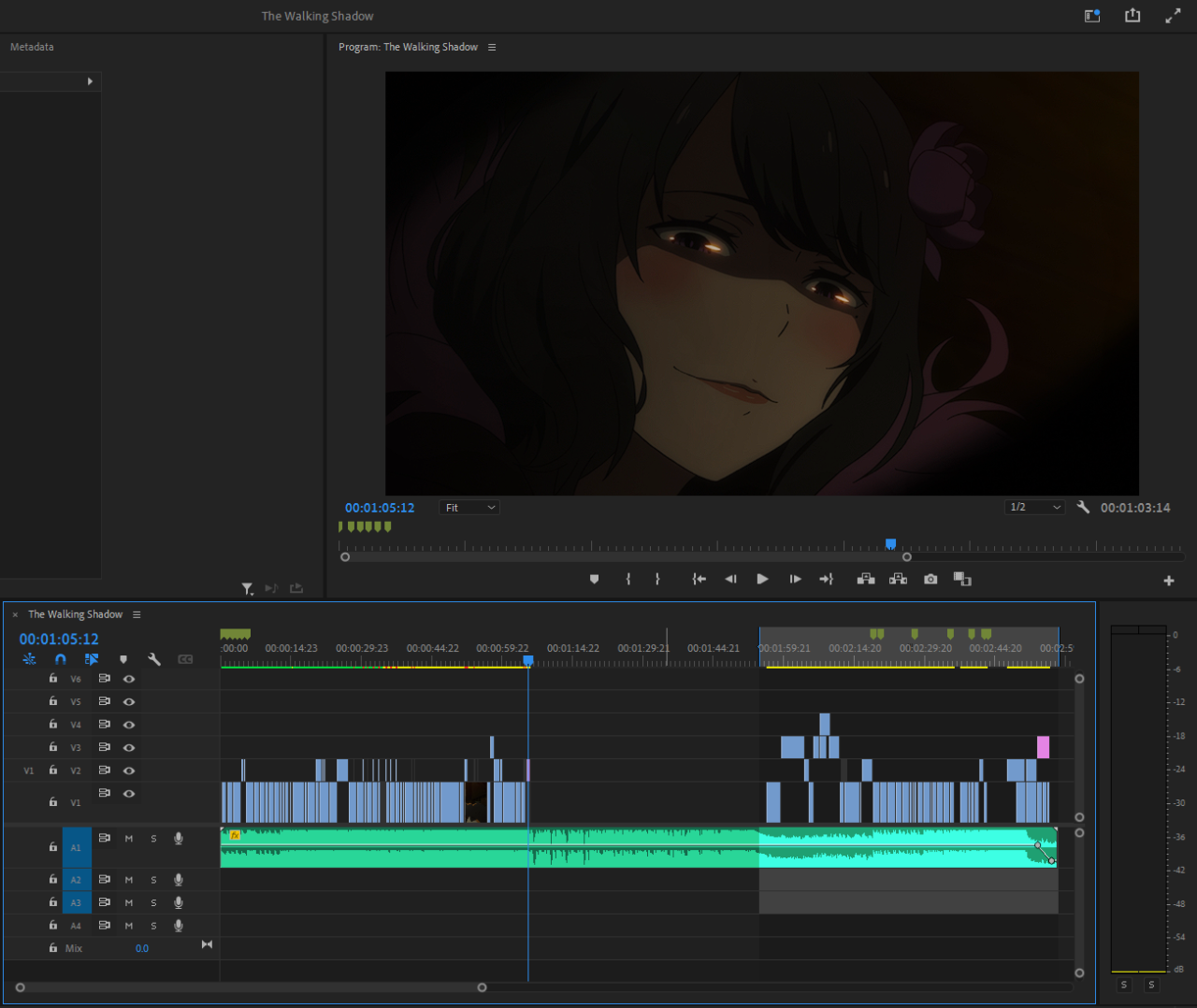Open Program monitor settings wrench
This screenshot has width=1197, height=1008.
click(1083, 507)
